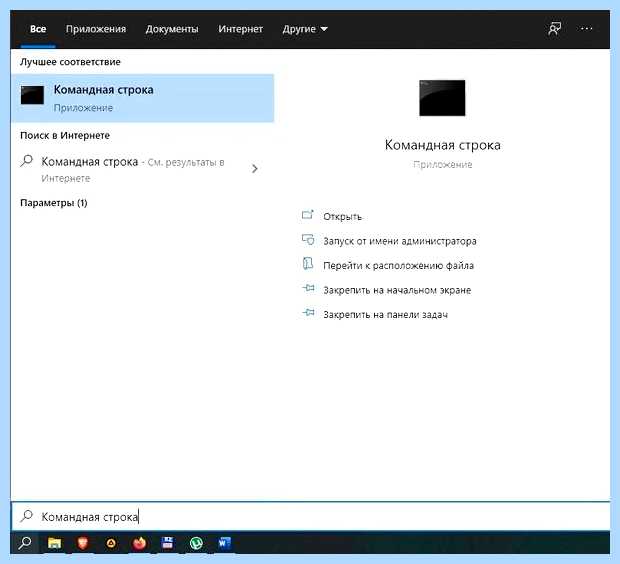Open the floppy disk app on the taskbar
The height and width of the screenshot is (564, 620).
[168, 543]
